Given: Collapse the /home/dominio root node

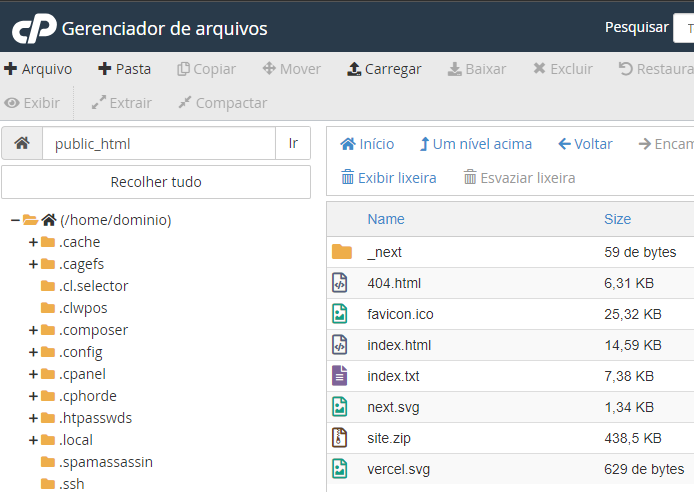Looking at the screenshot, I should click(15, 219).
